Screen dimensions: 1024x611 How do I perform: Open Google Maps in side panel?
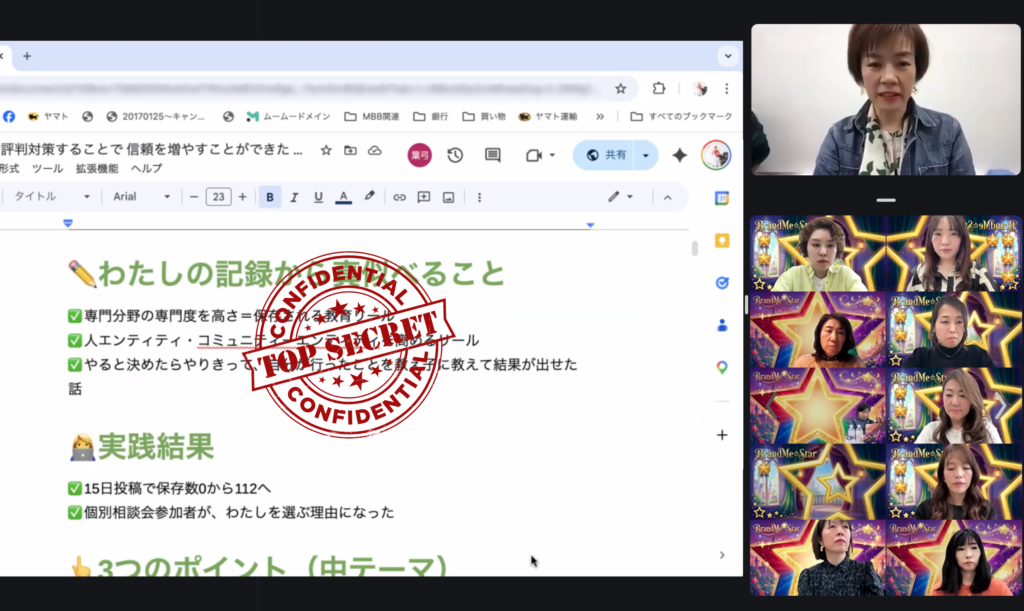tap(722, 368)
